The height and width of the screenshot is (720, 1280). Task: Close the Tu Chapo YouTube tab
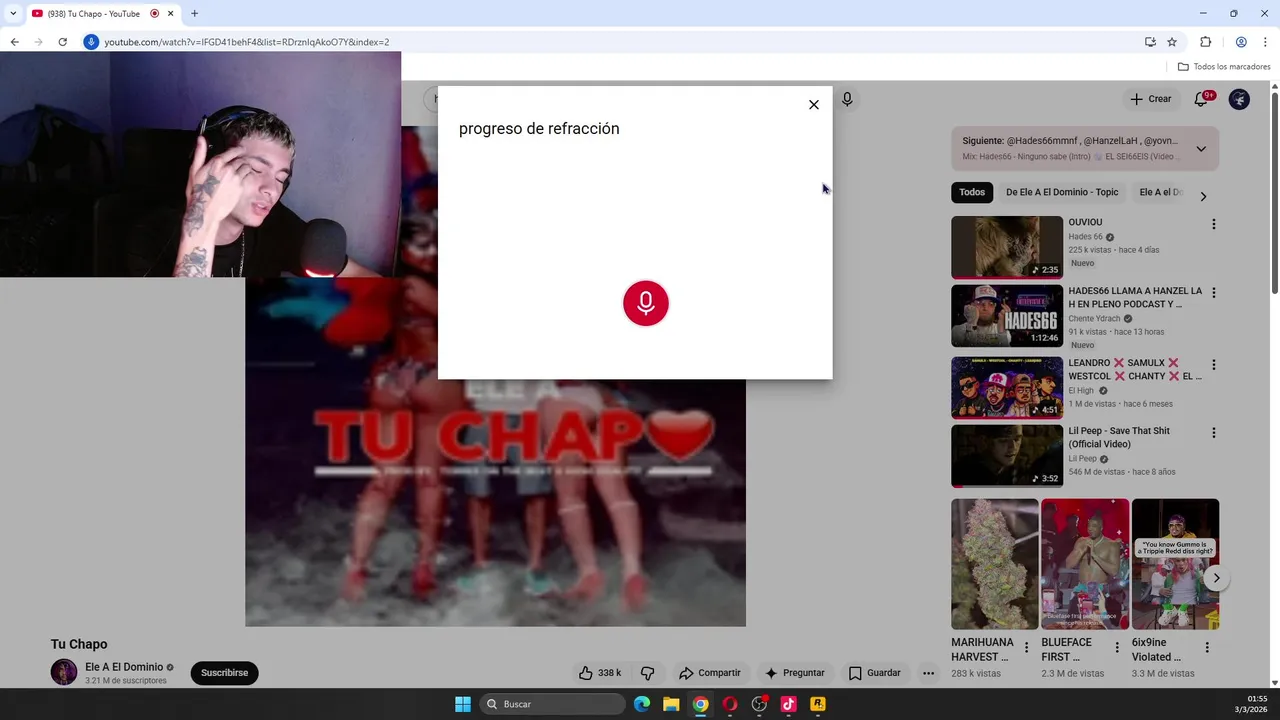pos(171,14)
